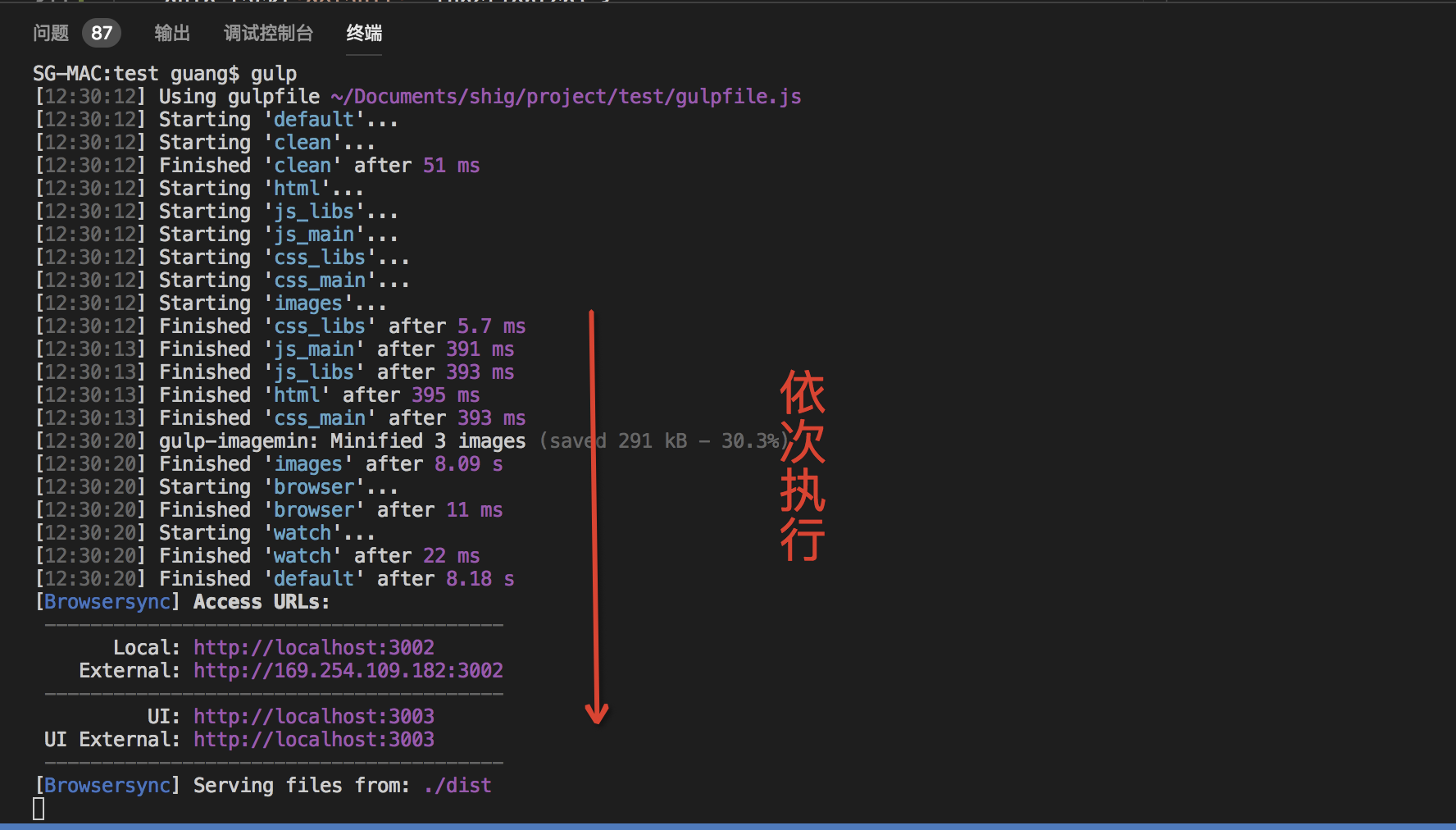Open the gulpfile.js path link
This screenshot has height=830, width=1456.
click(566, 97)
